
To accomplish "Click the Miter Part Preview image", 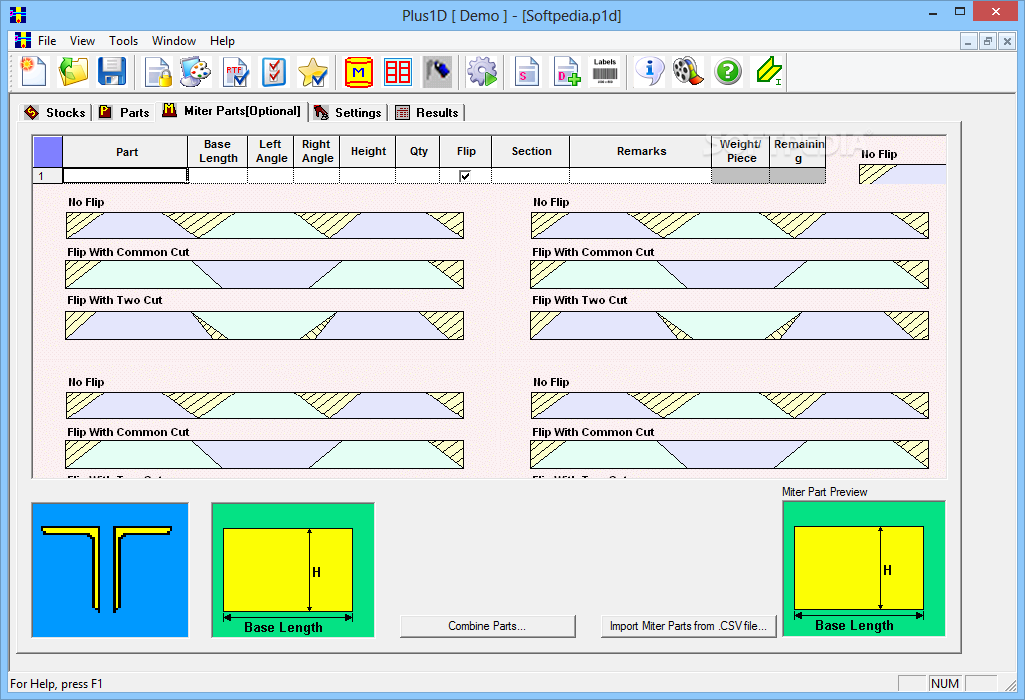I will (x=864, y=569).
